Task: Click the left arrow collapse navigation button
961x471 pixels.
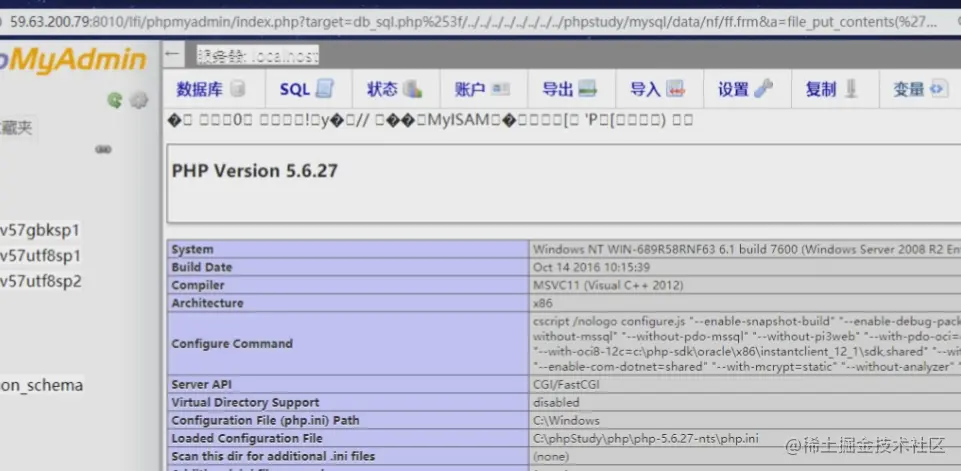Action: 173,55
